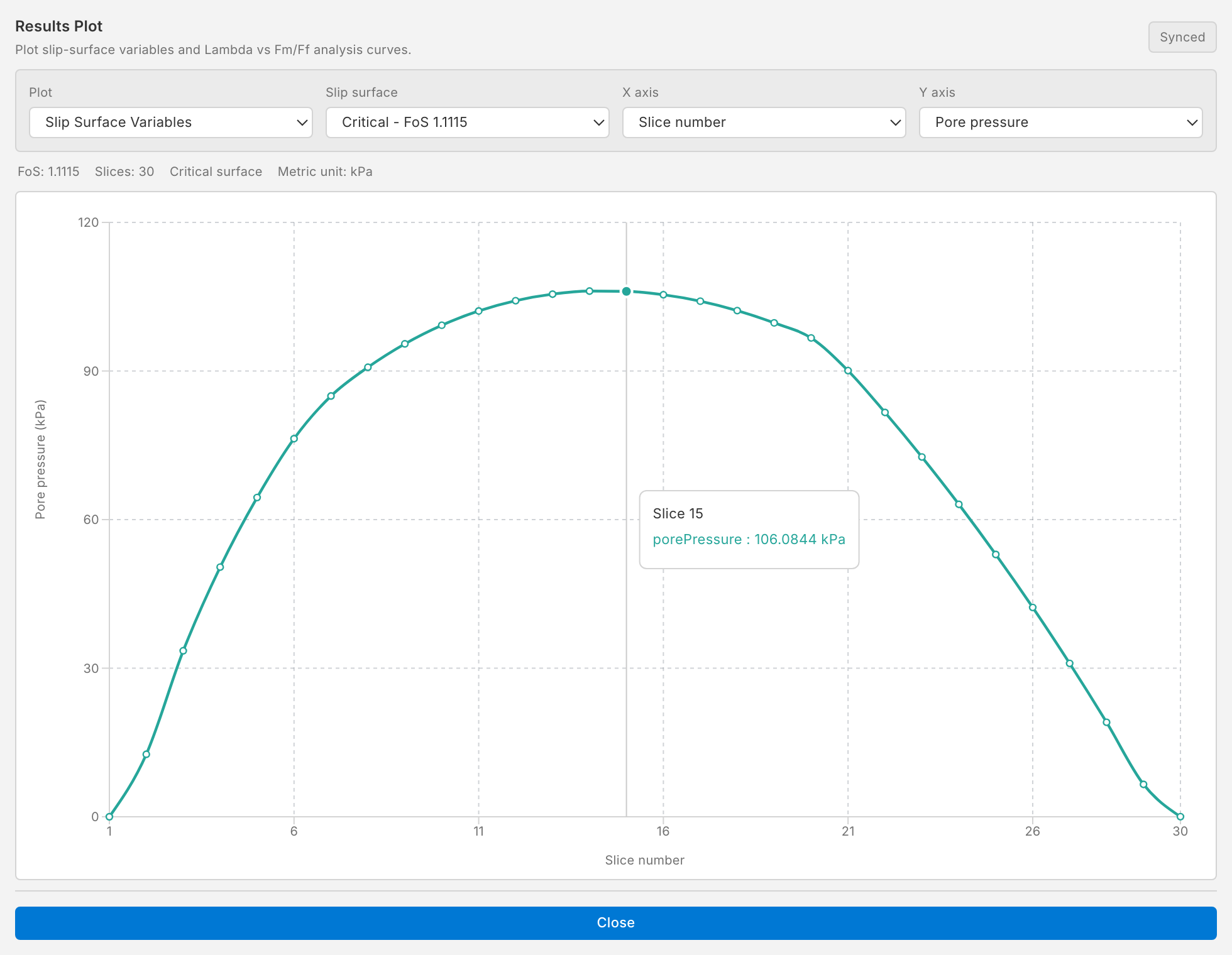1232x955 pixels.
Task: Click the 90 y-axis tick label
Action: click(x=91, y=371)
